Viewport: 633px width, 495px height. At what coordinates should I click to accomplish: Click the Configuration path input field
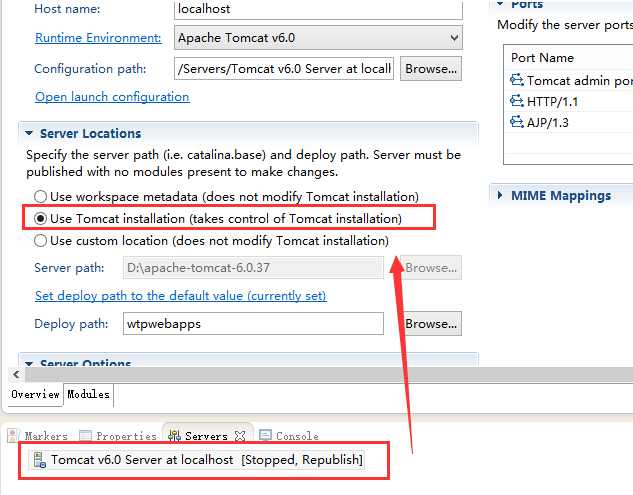click(284, 69)
